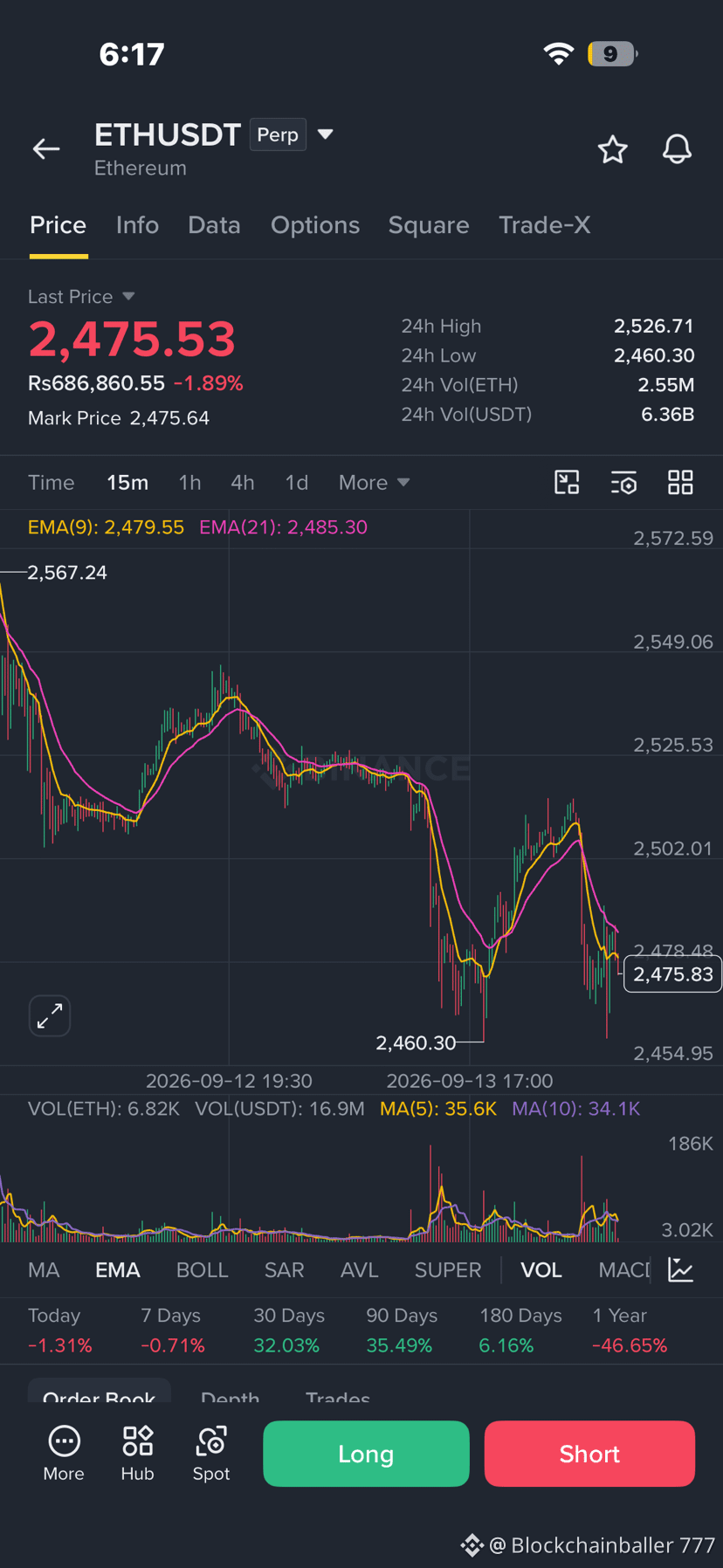
Task: Open indicator settings chart icon
Action: pos(680,1269)
